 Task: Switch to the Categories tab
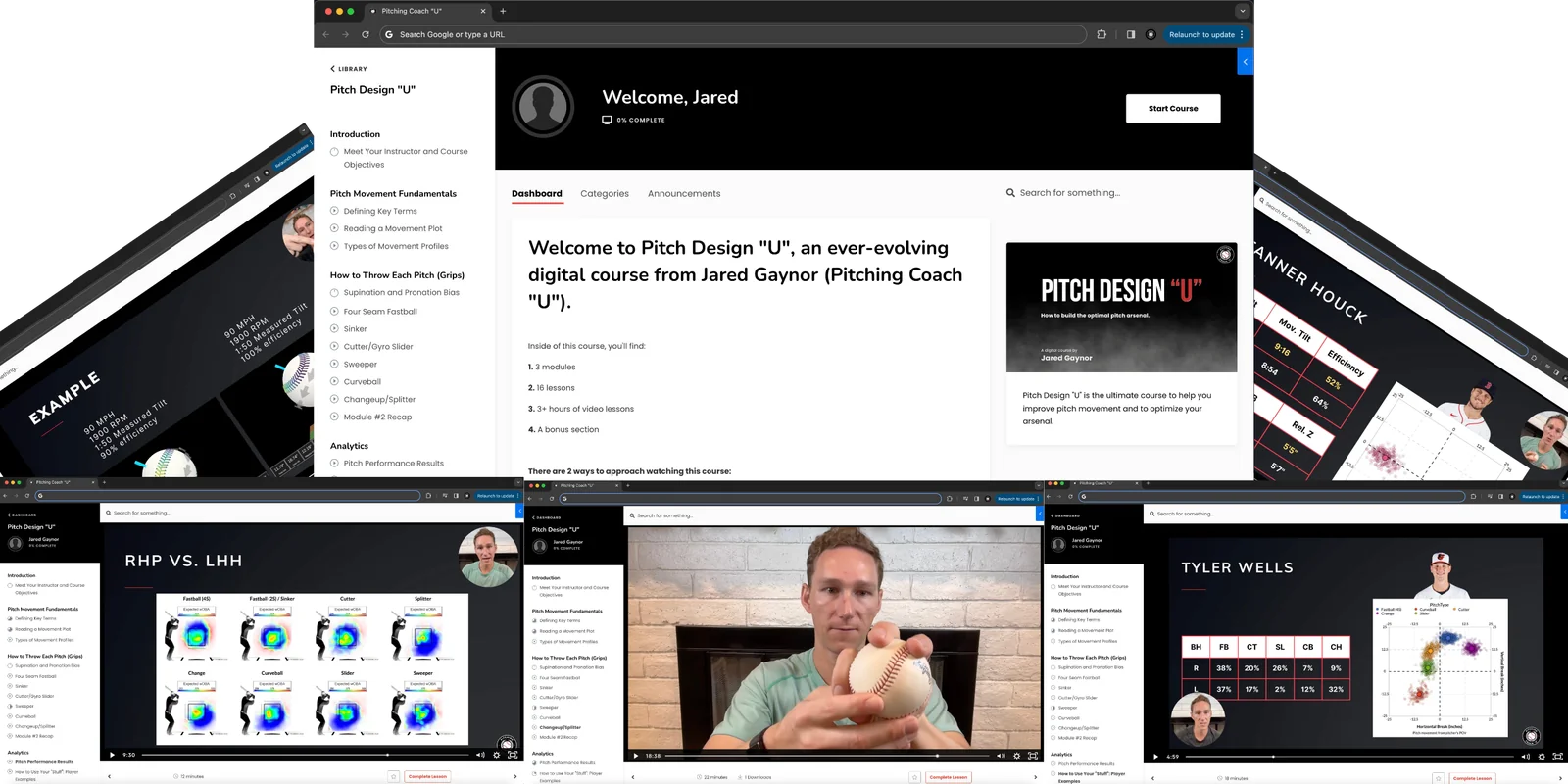(x=605, y=193)
